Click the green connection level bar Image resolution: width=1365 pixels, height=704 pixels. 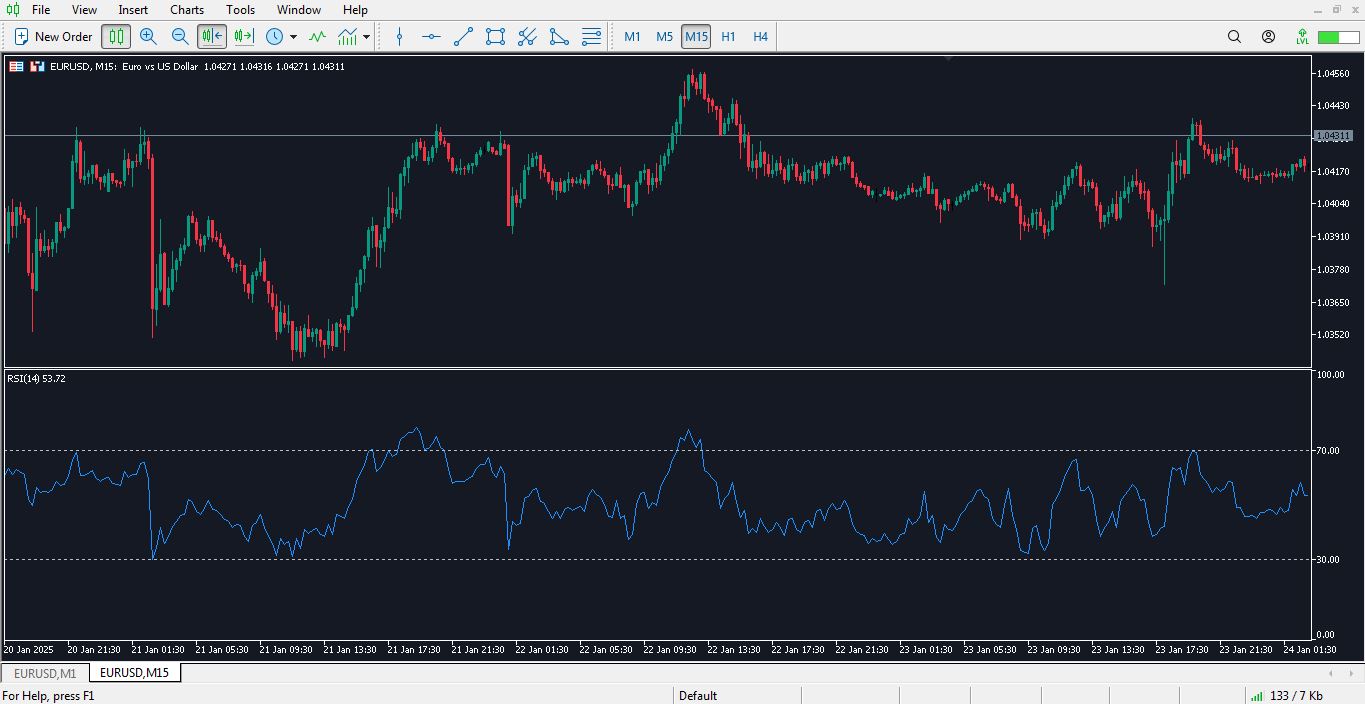[x=1337, y=37]
